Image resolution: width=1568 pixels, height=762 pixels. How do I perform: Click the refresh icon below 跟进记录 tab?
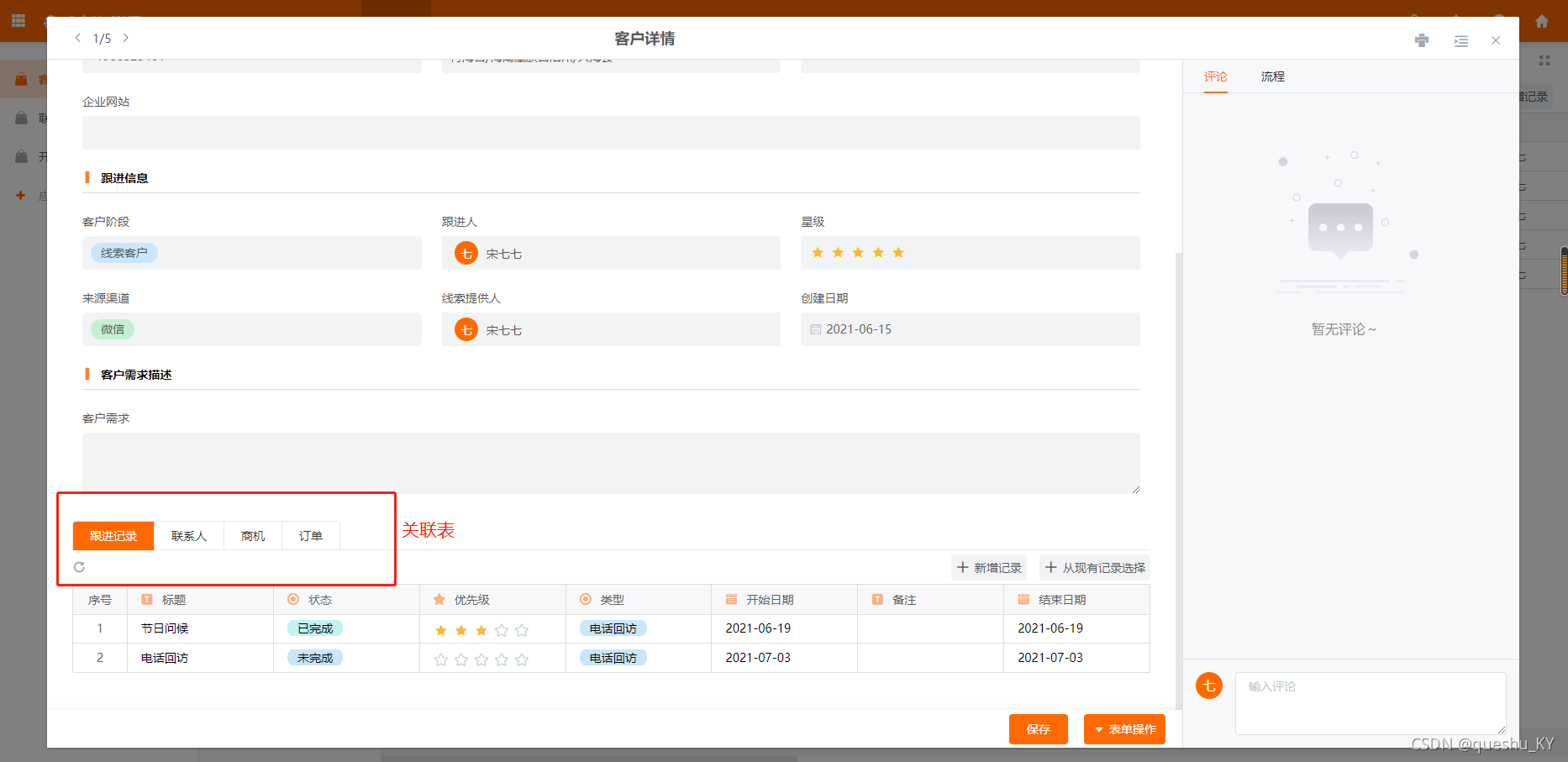[x=79, y=567]
